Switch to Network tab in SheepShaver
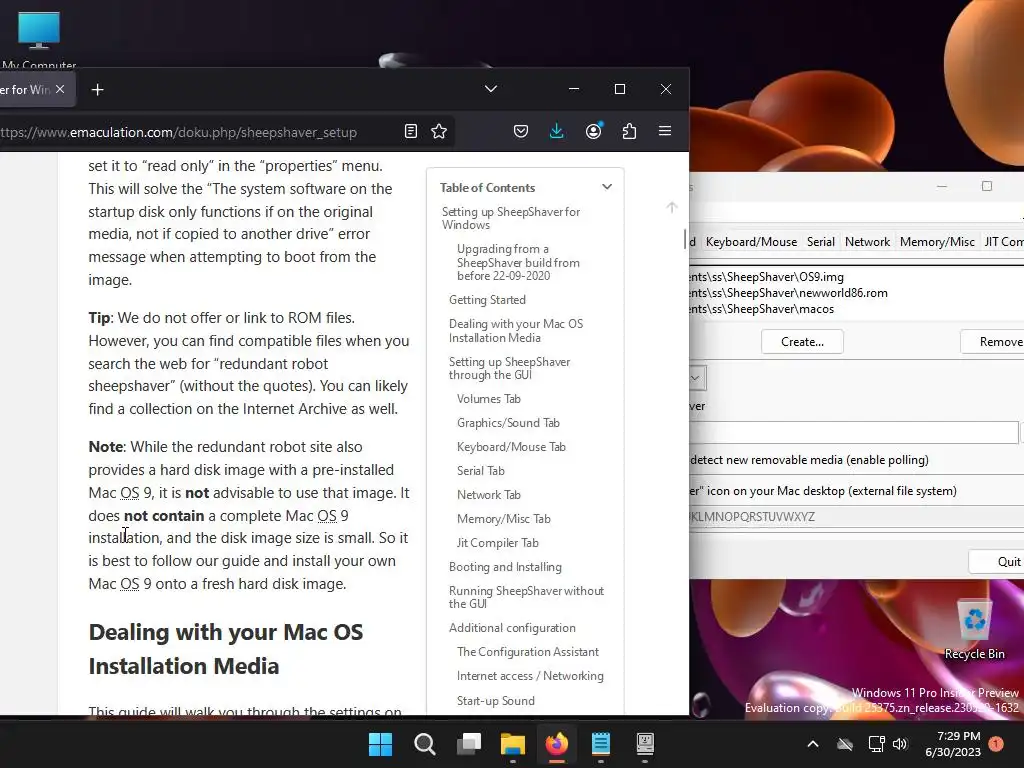Viewport: 1024px width, 768px height. [867, 242]
